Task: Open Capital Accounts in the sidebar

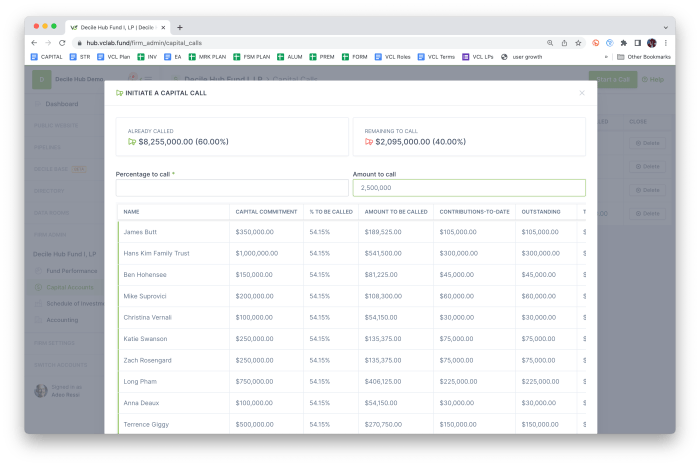Action: (x=70, y=287)
